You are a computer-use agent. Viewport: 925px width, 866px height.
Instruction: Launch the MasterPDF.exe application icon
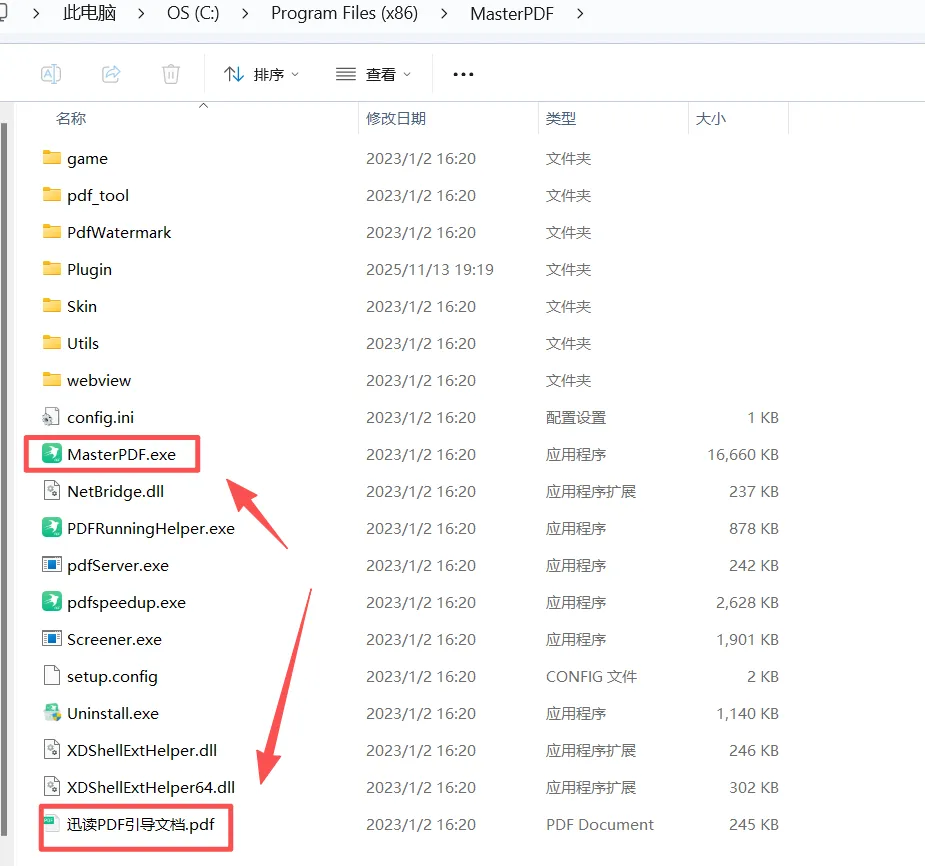click(52, 453)
